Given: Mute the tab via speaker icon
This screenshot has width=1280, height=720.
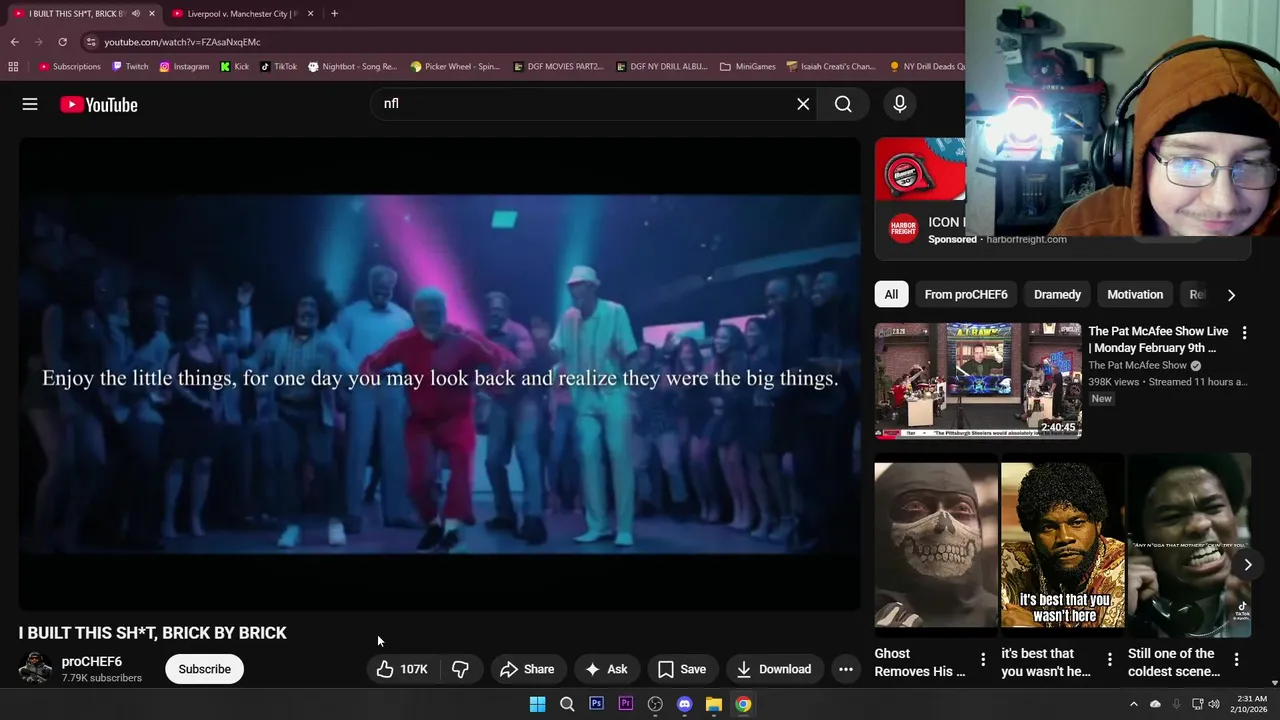Looking at the screenshot, I should (x=136, y=14).
